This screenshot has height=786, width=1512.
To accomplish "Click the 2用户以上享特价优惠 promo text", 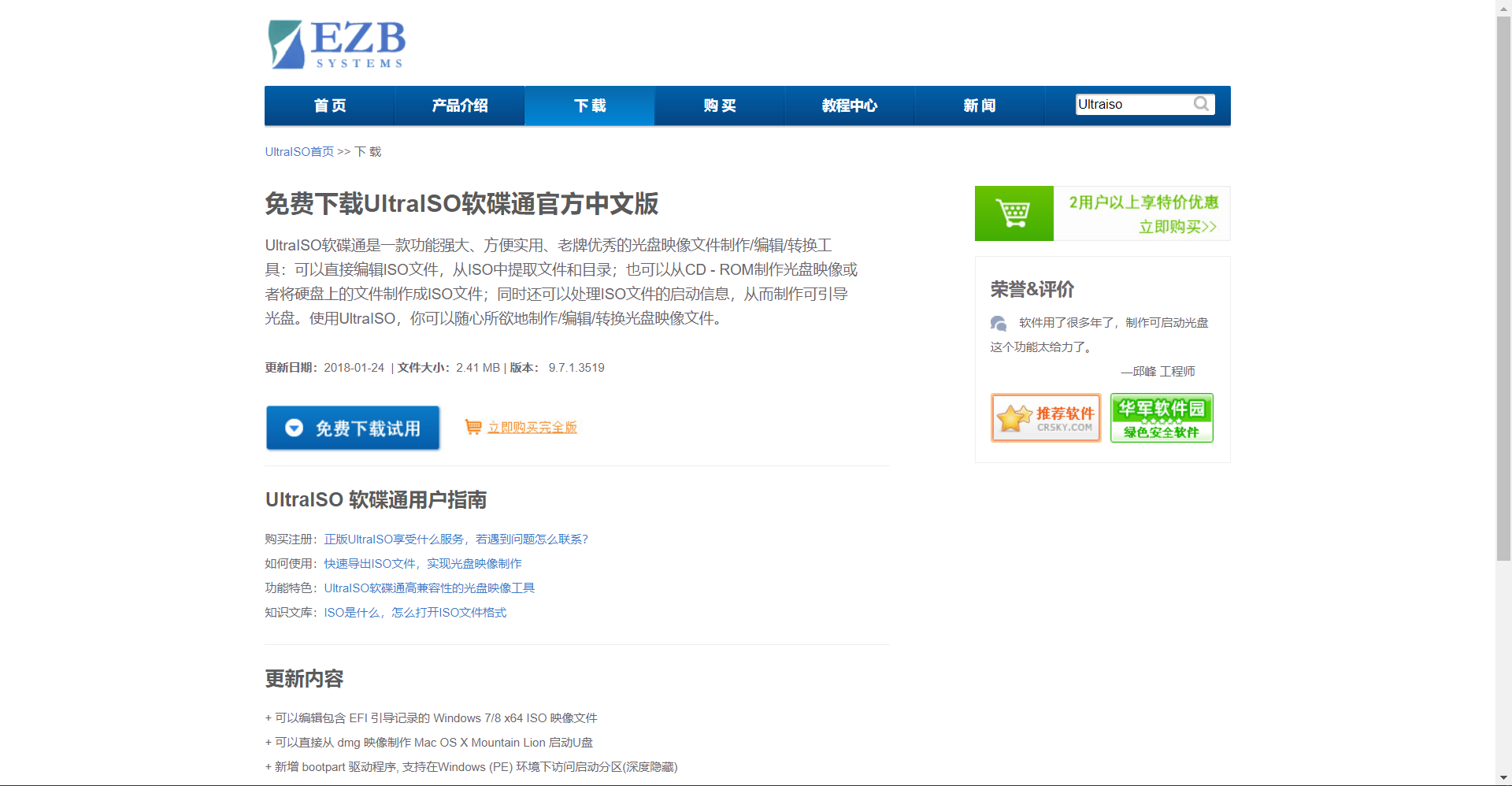I will (1143, 202).
